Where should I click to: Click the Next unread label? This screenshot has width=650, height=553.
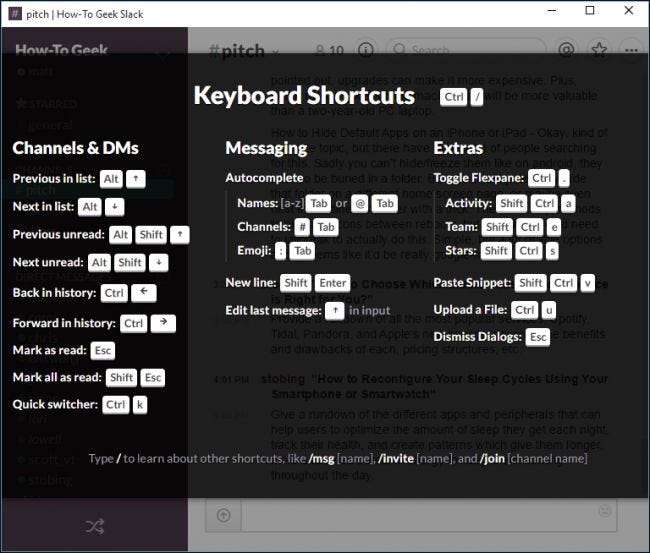click(x=48, y=262)
